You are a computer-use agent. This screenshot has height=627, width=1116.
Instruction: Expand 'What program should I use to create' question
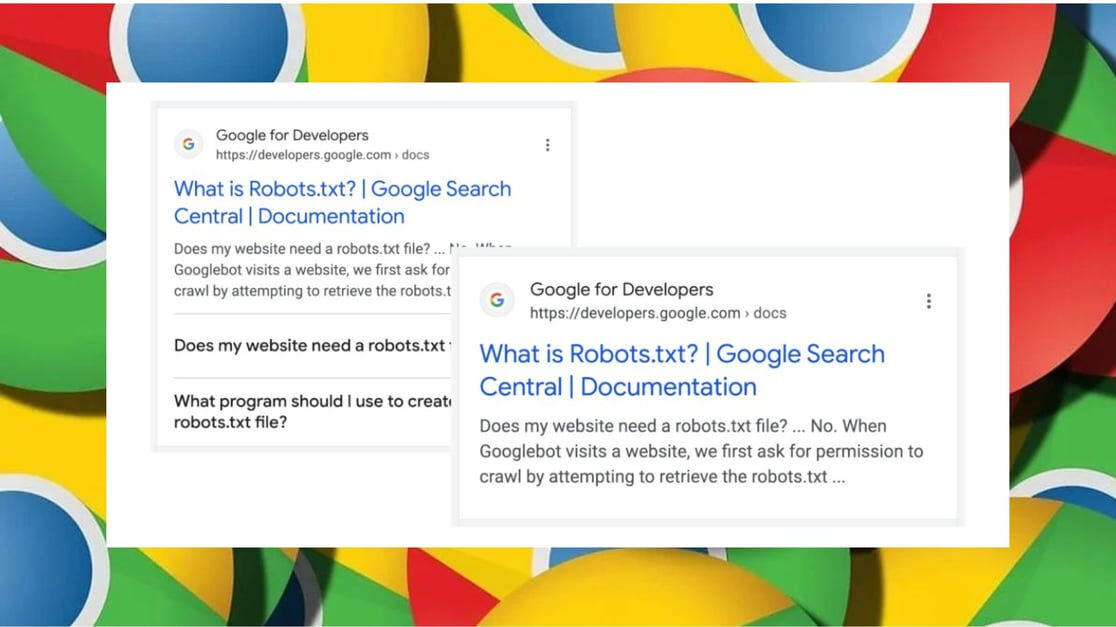pos(312,411)
